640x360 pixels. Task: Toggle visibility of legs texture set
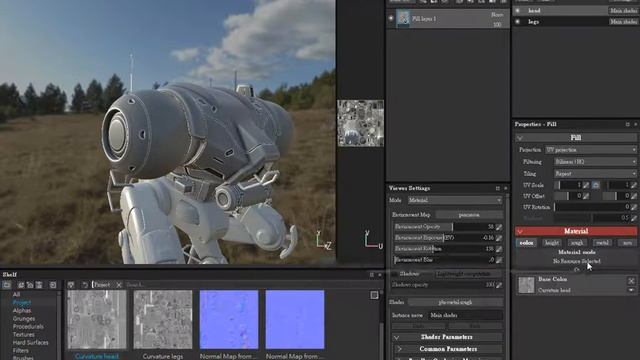pos(518,22)
